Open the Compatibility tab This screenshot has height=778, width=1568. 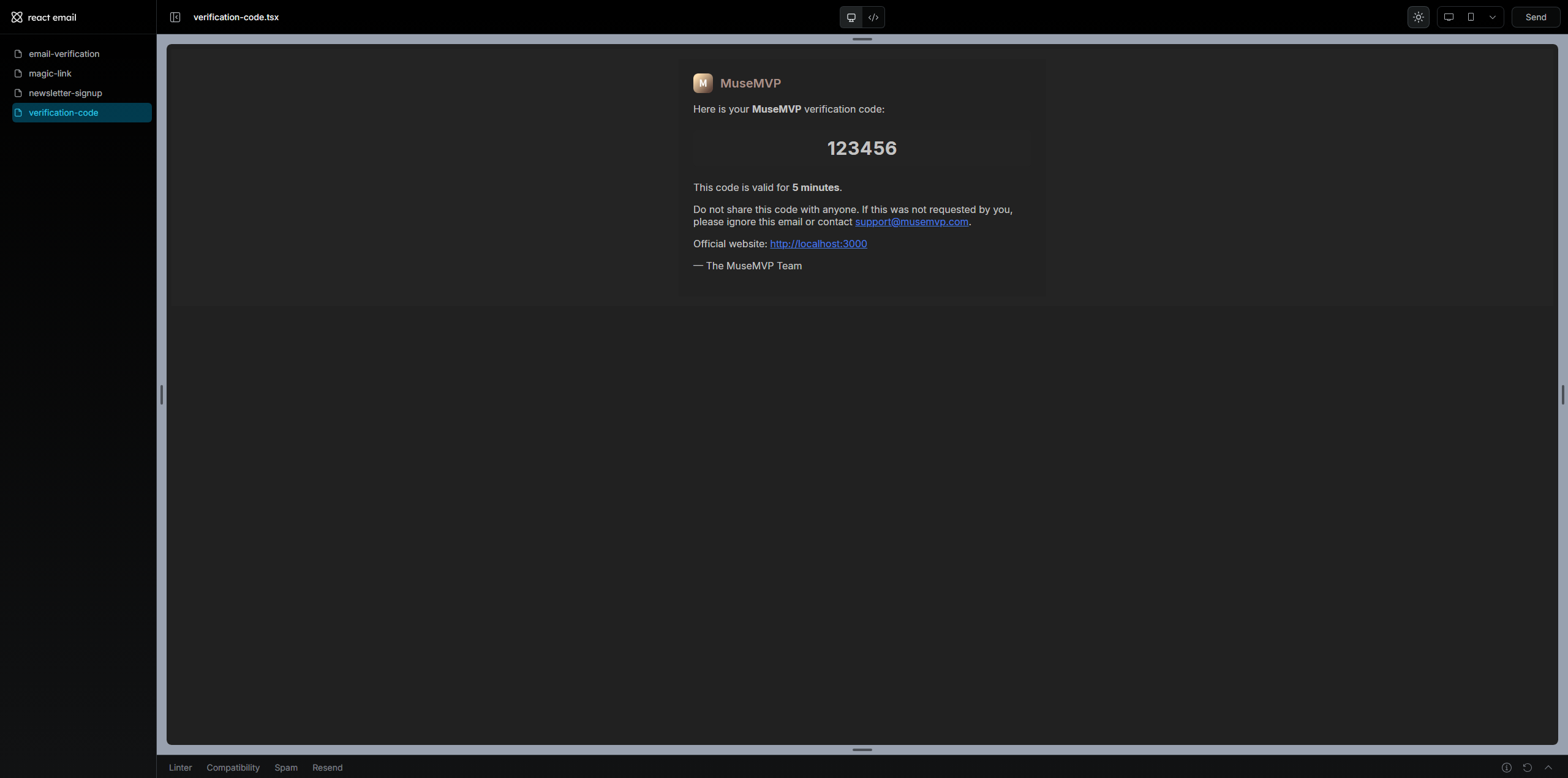point(233,768)
